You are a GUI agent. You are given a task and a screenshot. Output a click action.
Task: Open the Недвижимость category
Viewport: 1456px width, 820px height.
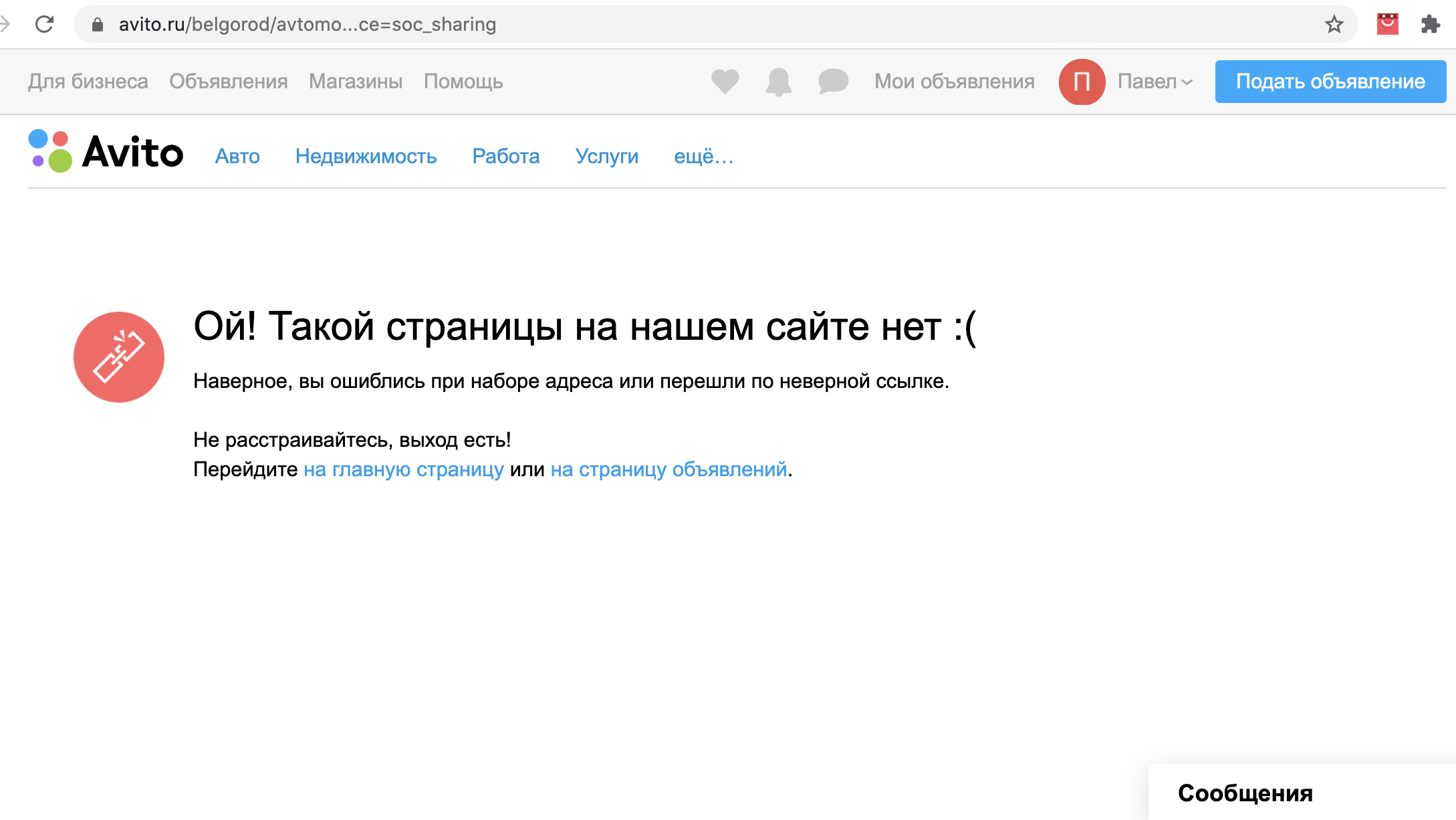point(366,156)
